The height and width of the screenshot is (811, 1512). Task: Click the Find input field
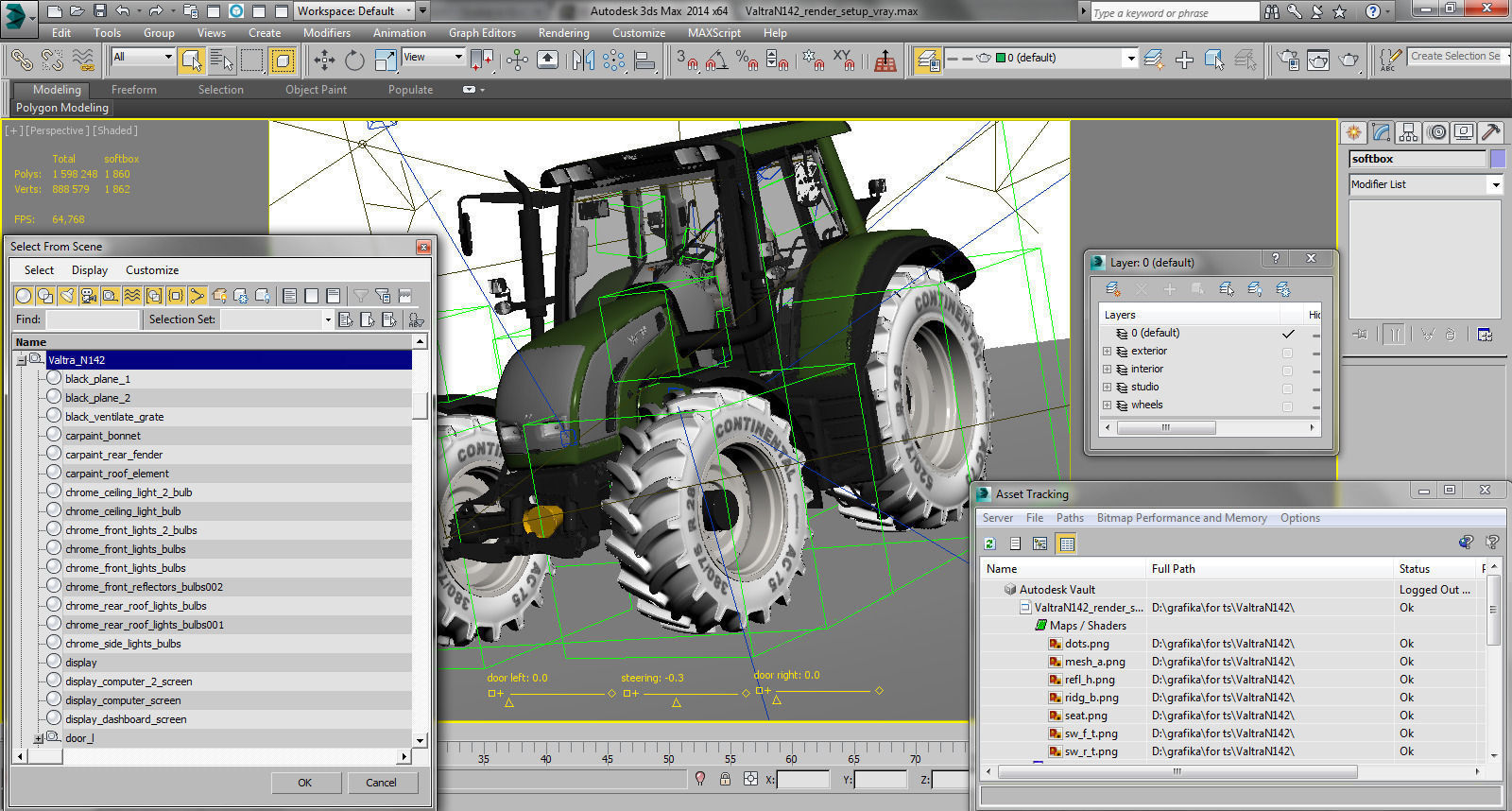click(92, 319)
